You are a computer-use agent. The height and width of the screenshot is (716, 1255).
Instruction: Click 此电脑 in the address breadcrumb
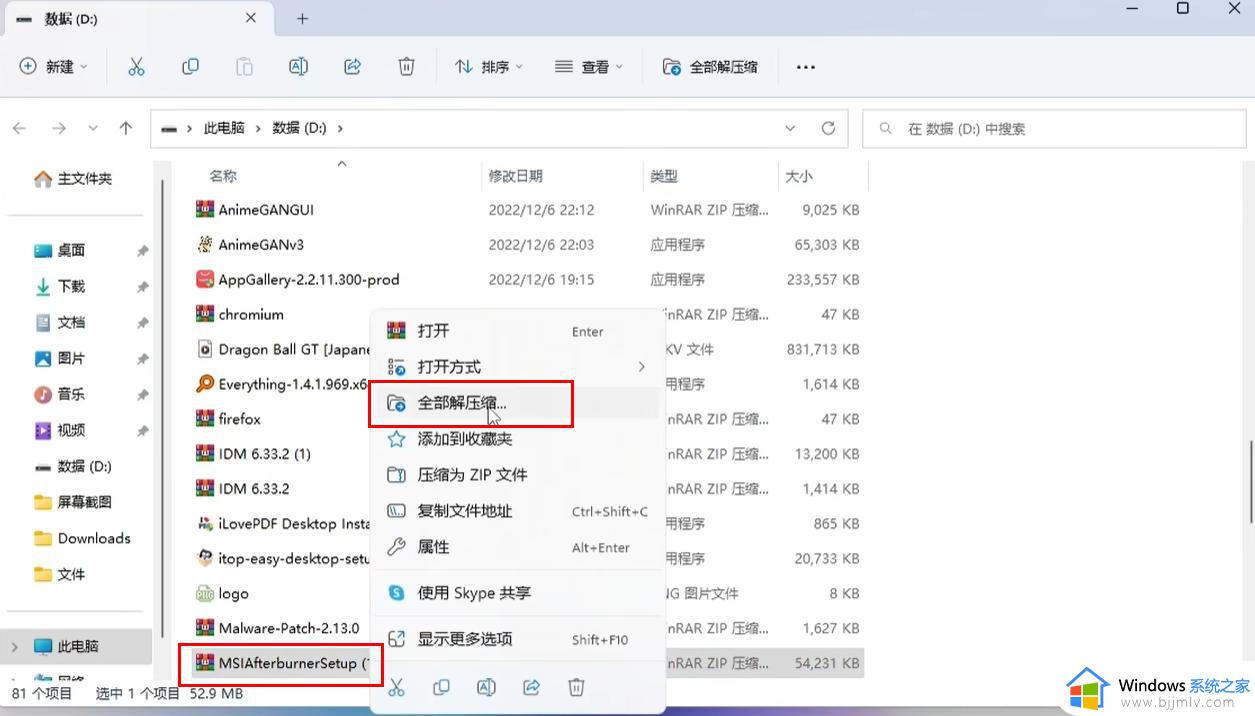tap(224, 128)
